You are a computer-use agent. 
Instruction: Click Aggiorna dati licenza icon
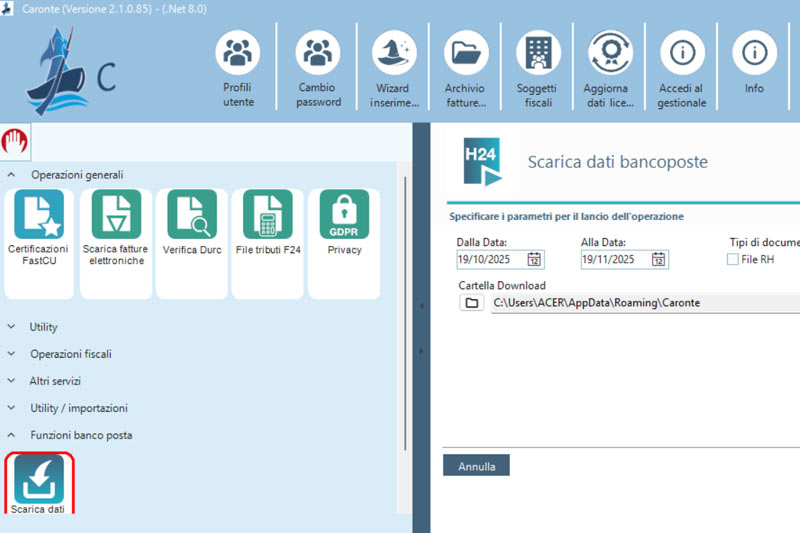pyautogui.click(x=609, y=53)
